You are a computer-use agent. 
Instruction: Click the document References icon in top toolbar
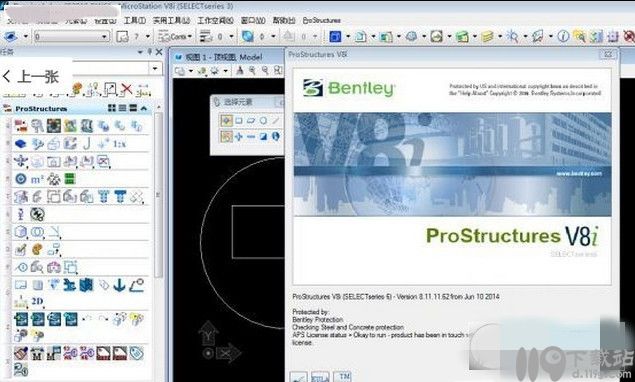[360, 37]
